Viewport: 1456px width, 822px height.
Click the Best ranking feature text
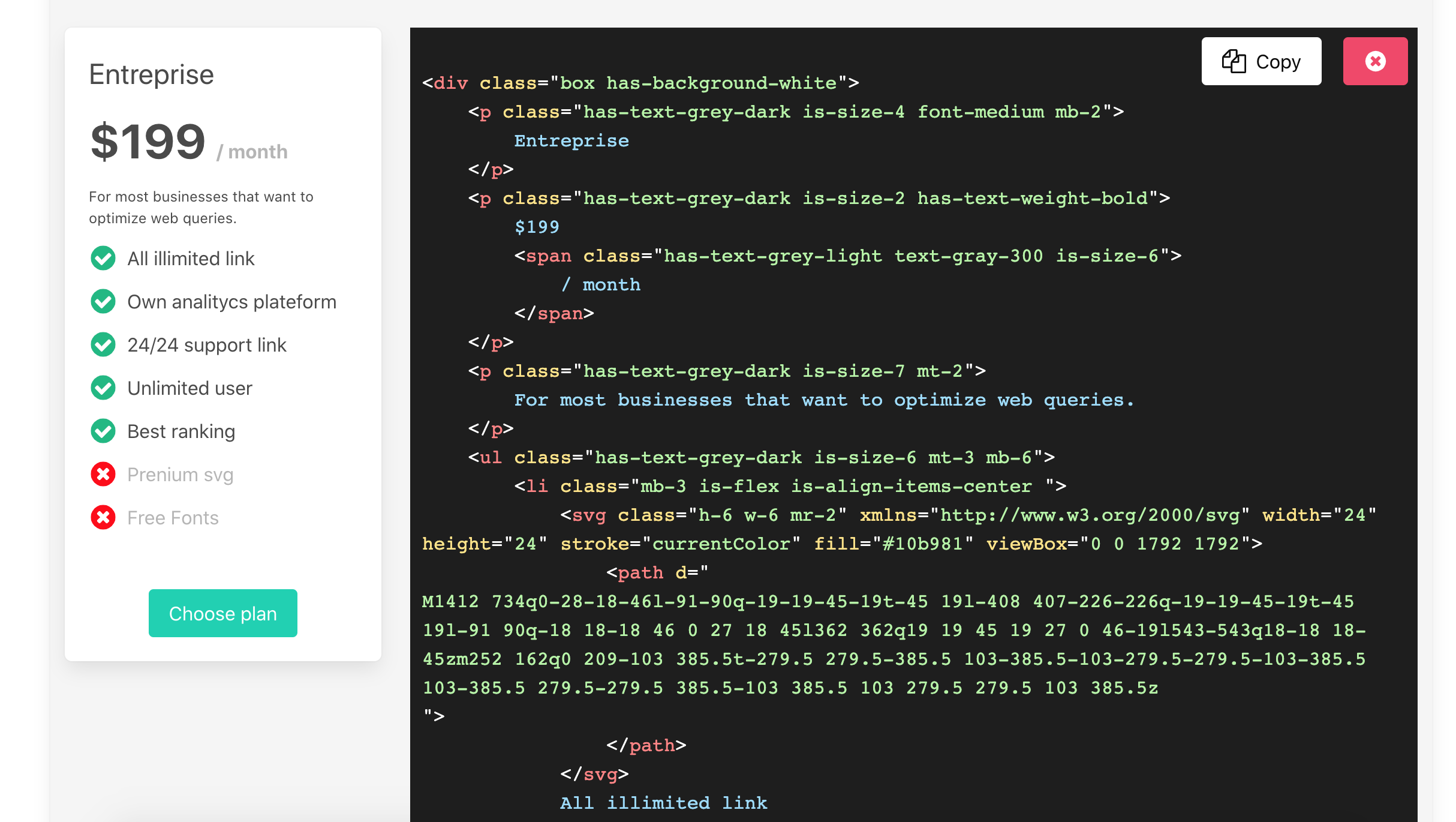(181, 431)
